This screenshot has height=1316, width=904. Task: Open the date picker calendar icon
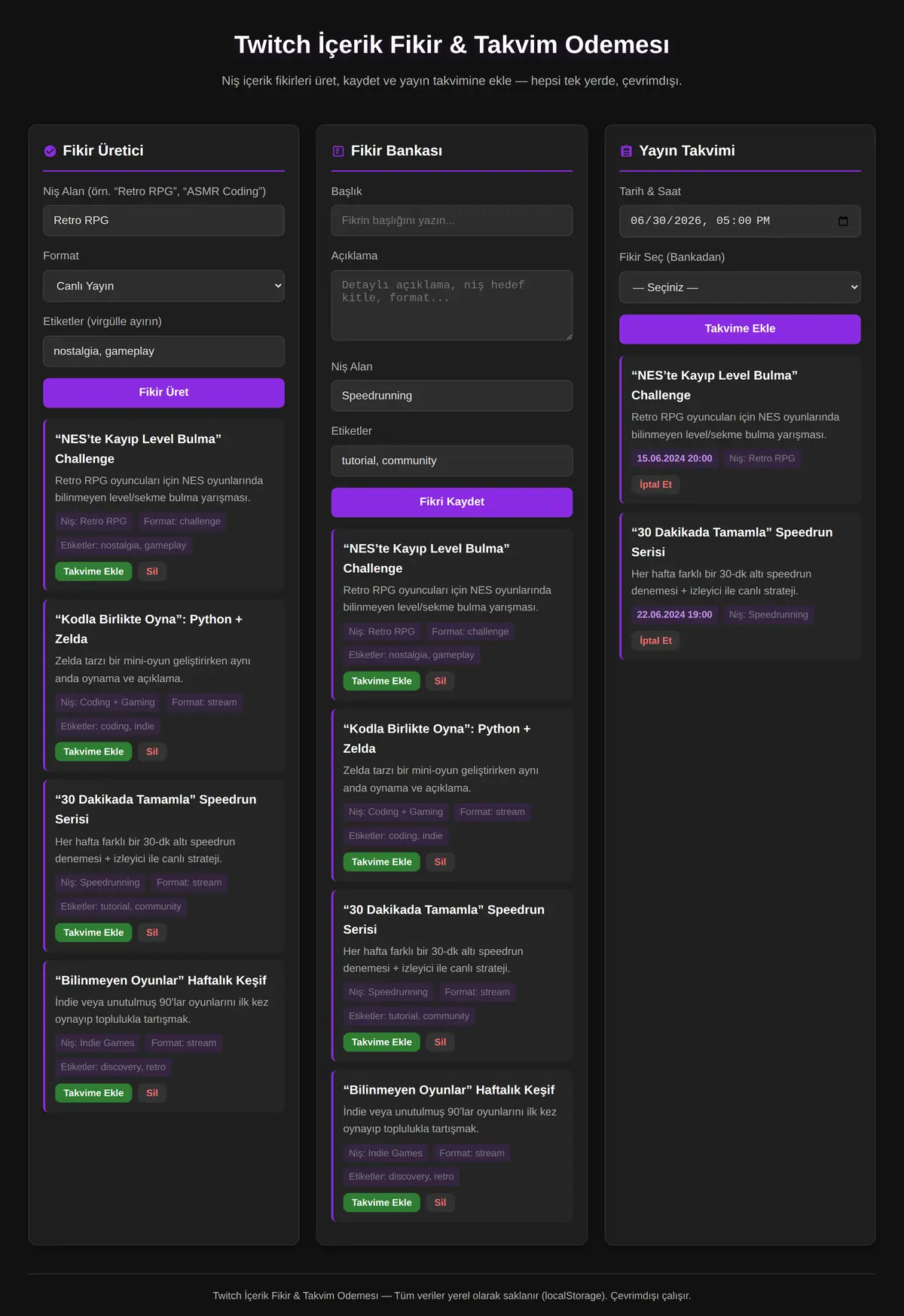coord(843,221)
